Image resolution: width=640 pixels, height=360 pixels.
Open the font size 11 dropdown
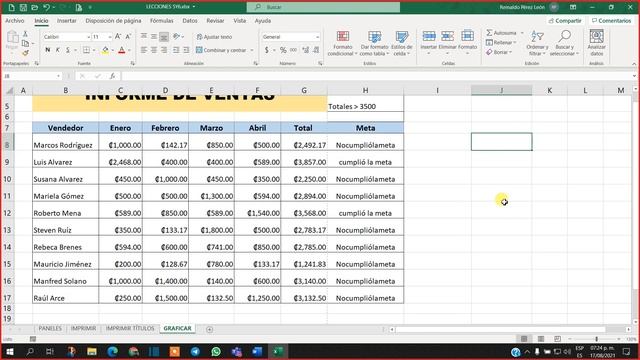109,37
